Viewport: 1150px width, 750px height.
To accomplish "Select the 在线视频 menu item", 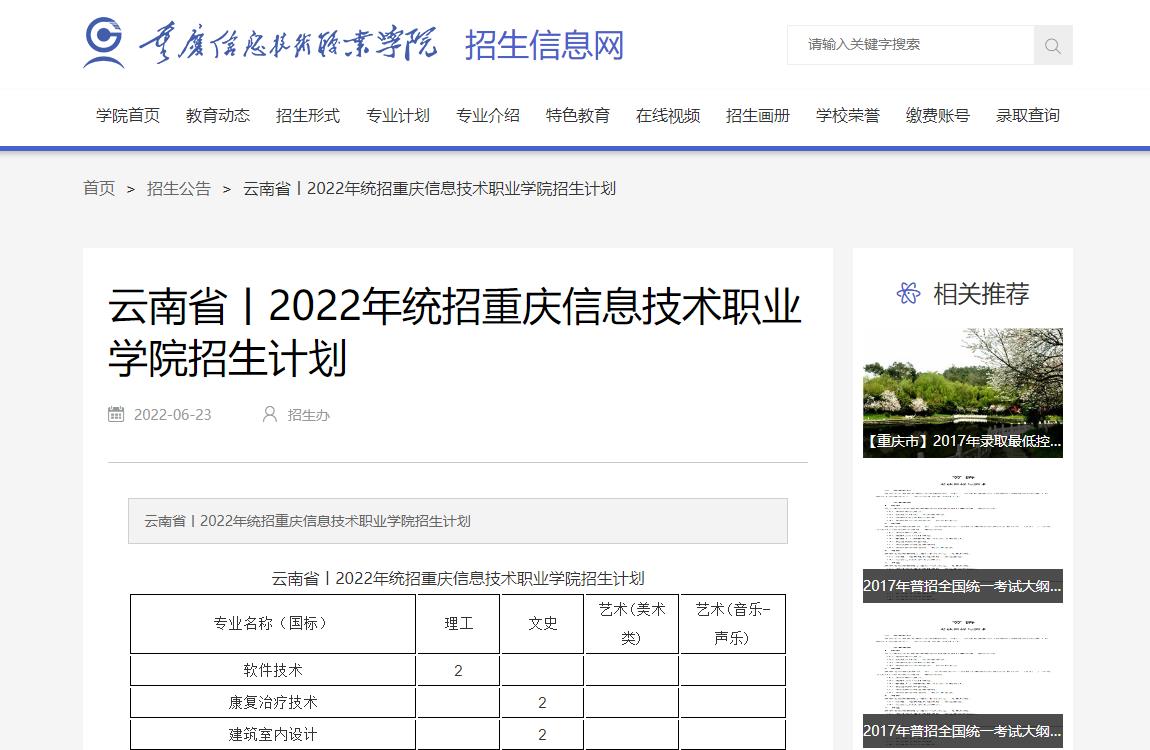I will 668,116.
